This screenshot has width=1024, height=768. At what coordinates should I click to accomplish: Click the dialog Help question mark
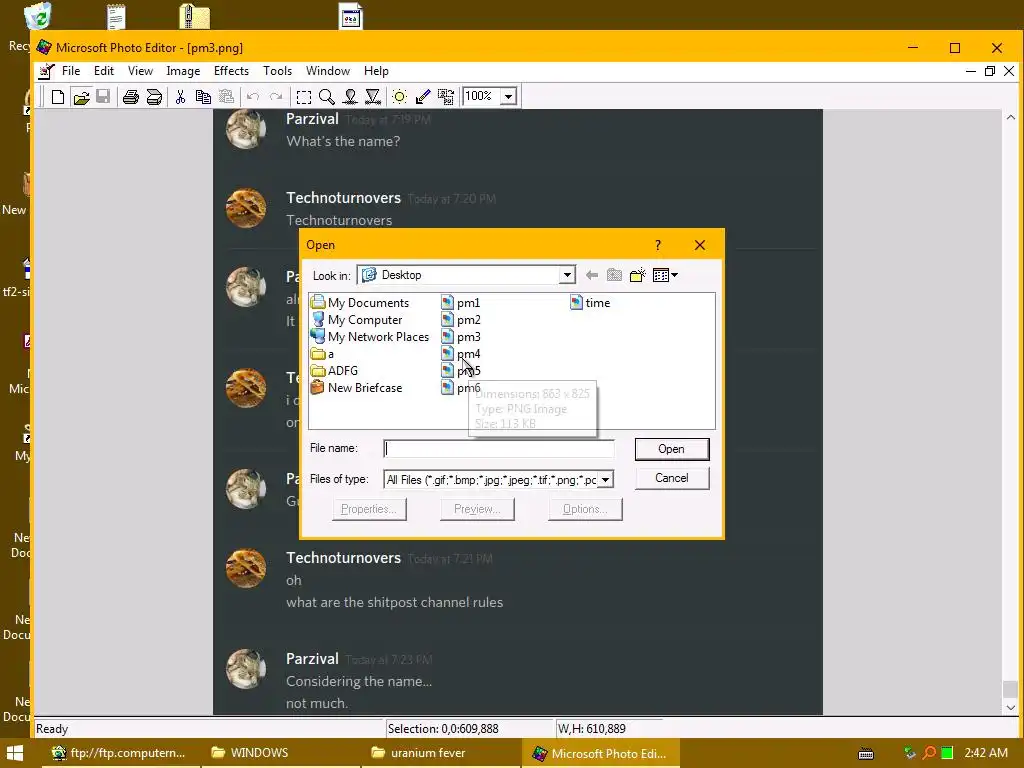pos(658,245)
